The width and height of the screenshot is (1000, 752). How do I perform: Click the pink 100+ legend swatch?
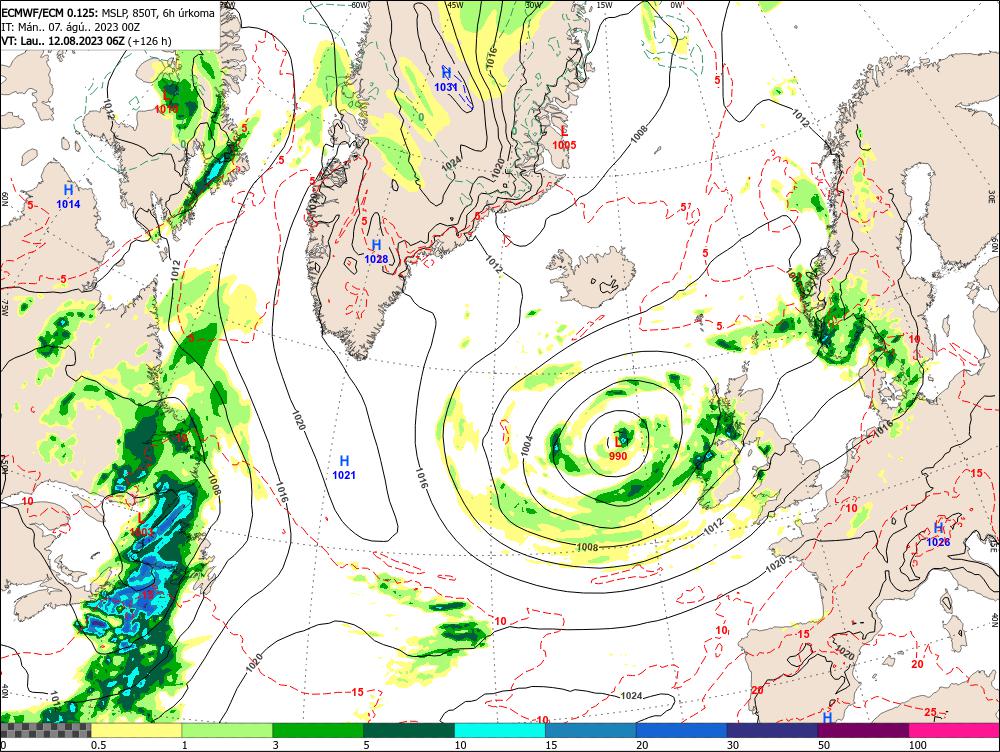pos(954,730)
